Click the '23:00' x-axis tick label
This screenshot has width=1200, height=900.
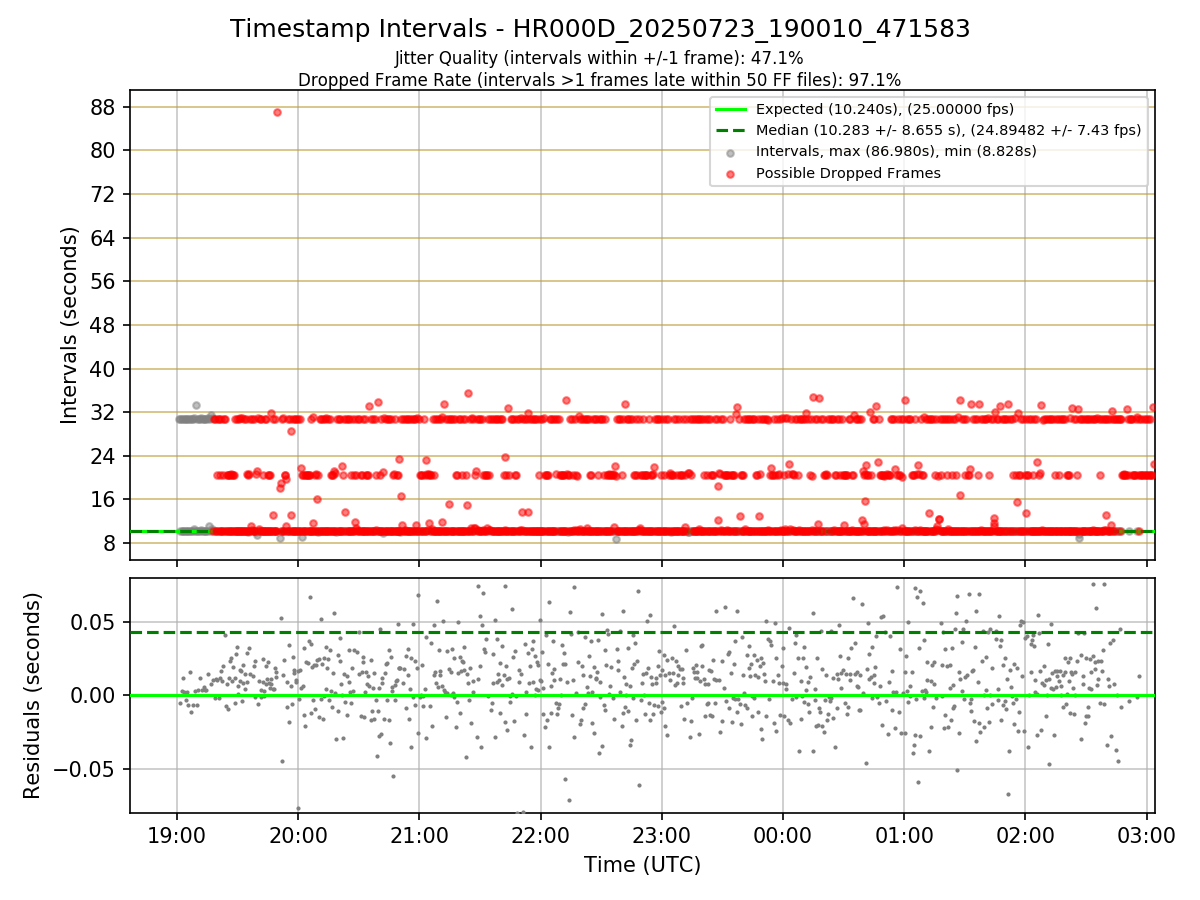click(662, 835)
